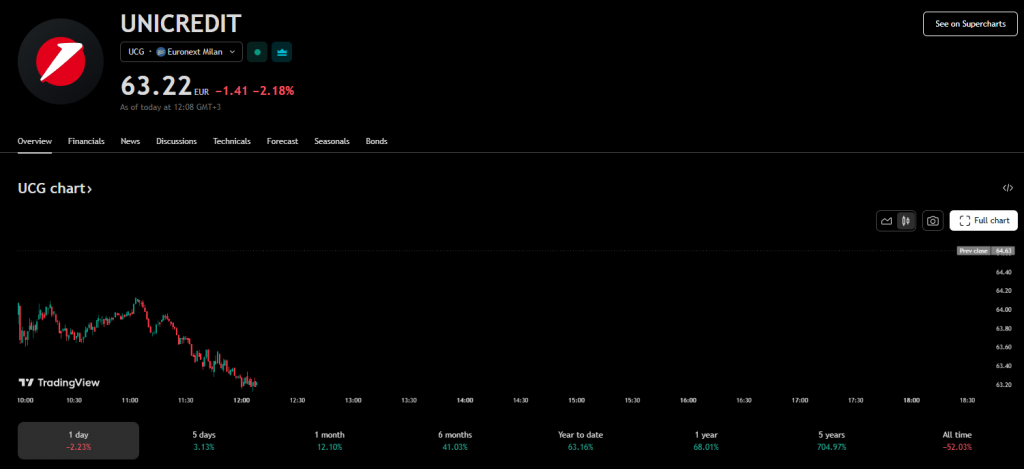1024x469 pixels.
Task: Click the candlestick peak near 11:00
Action: pyautogui.click(x=137, y=301)
